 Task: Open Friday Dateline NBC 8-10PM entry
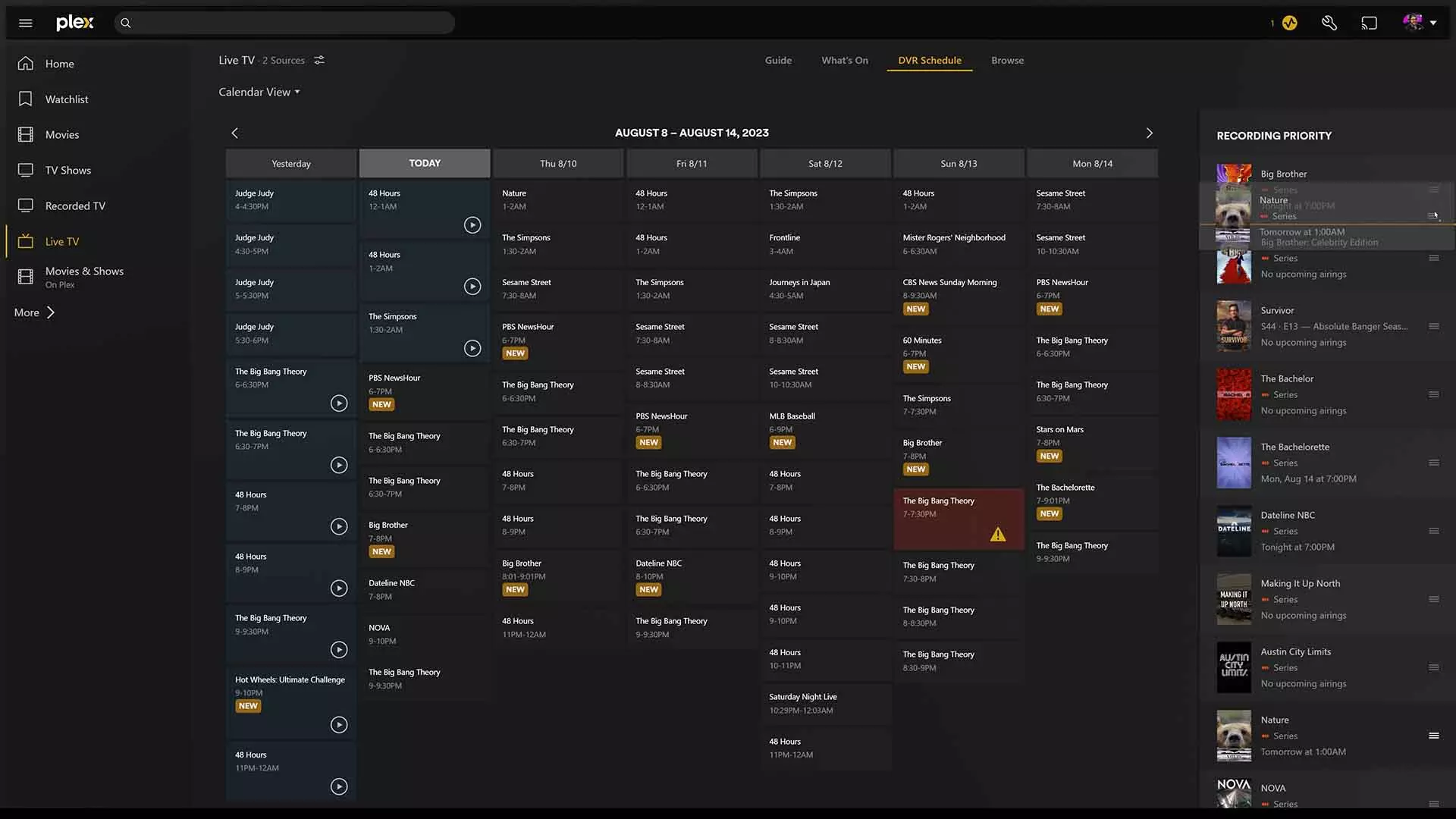[692, 579]
